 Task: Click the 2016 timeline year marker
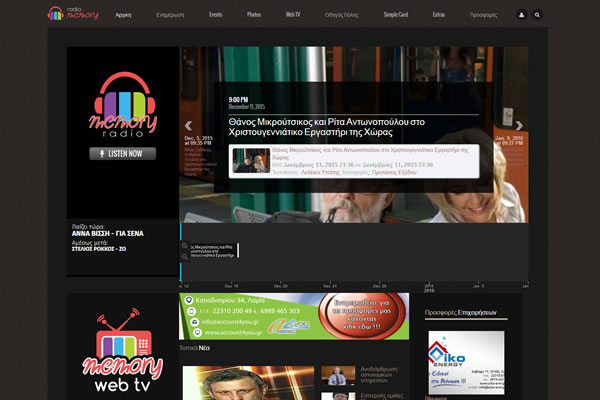[x=429, y=289]
